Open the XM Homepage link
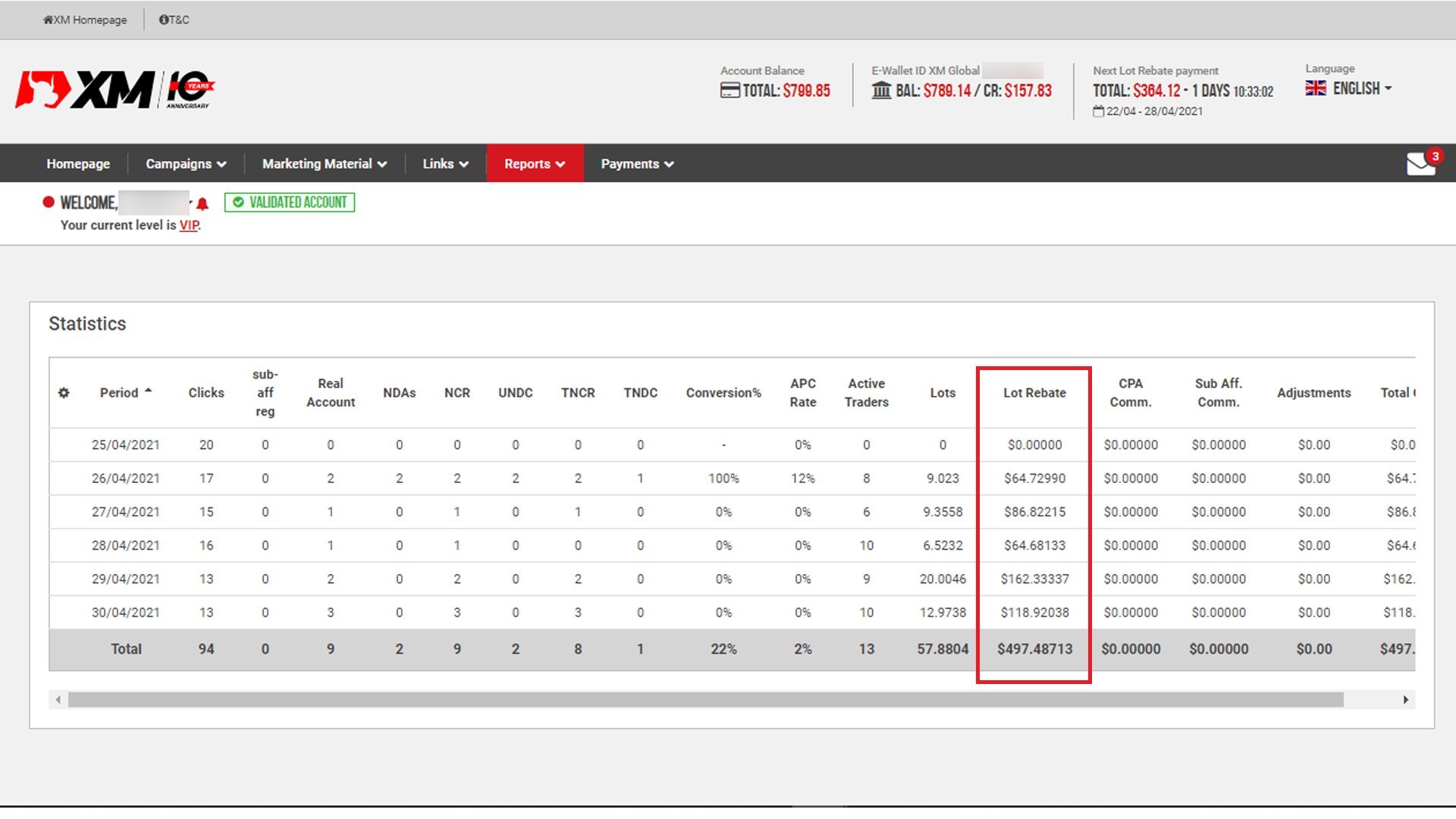Image resolution: width=1456 pixels, height=819 pixels. (x=85, y=20)
